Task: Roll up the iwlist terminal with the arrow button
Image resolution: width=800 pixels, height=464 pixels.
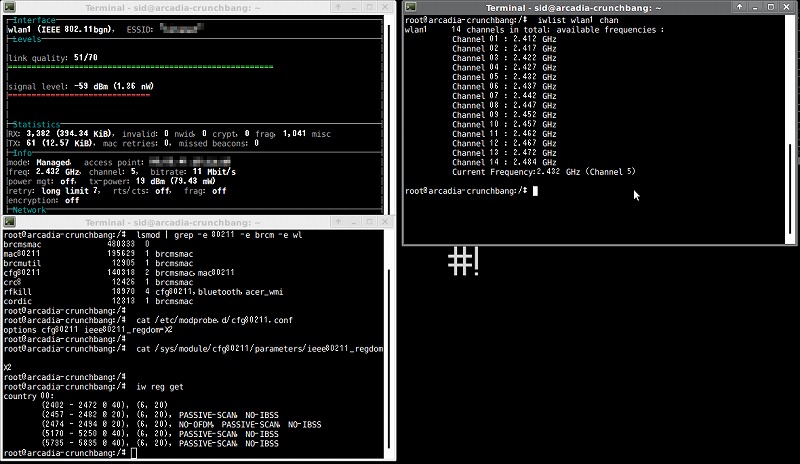Action: 739,7
